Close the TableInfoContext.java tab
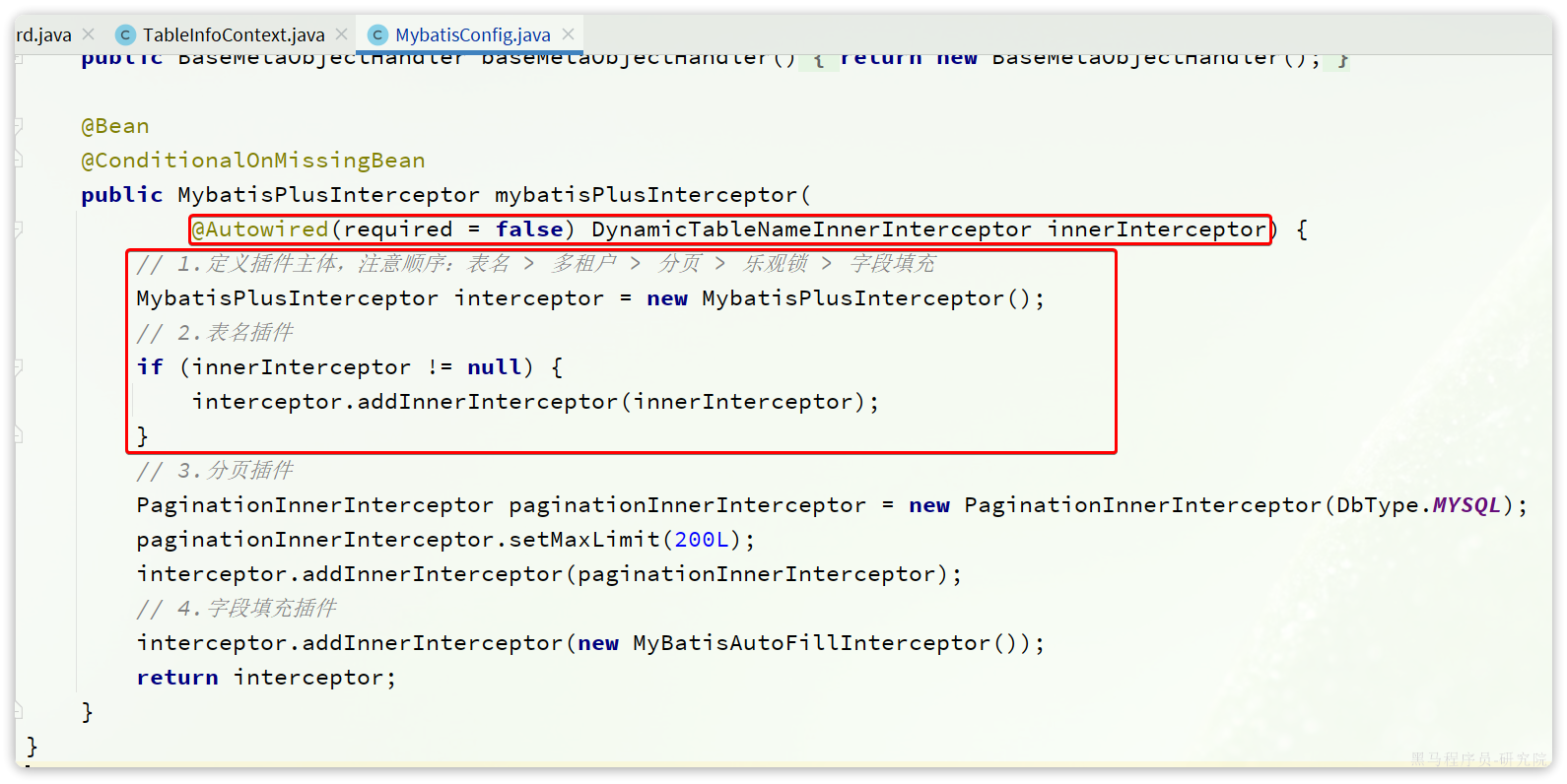This screenshot has height=784, width=1567. tap(341, 33)
